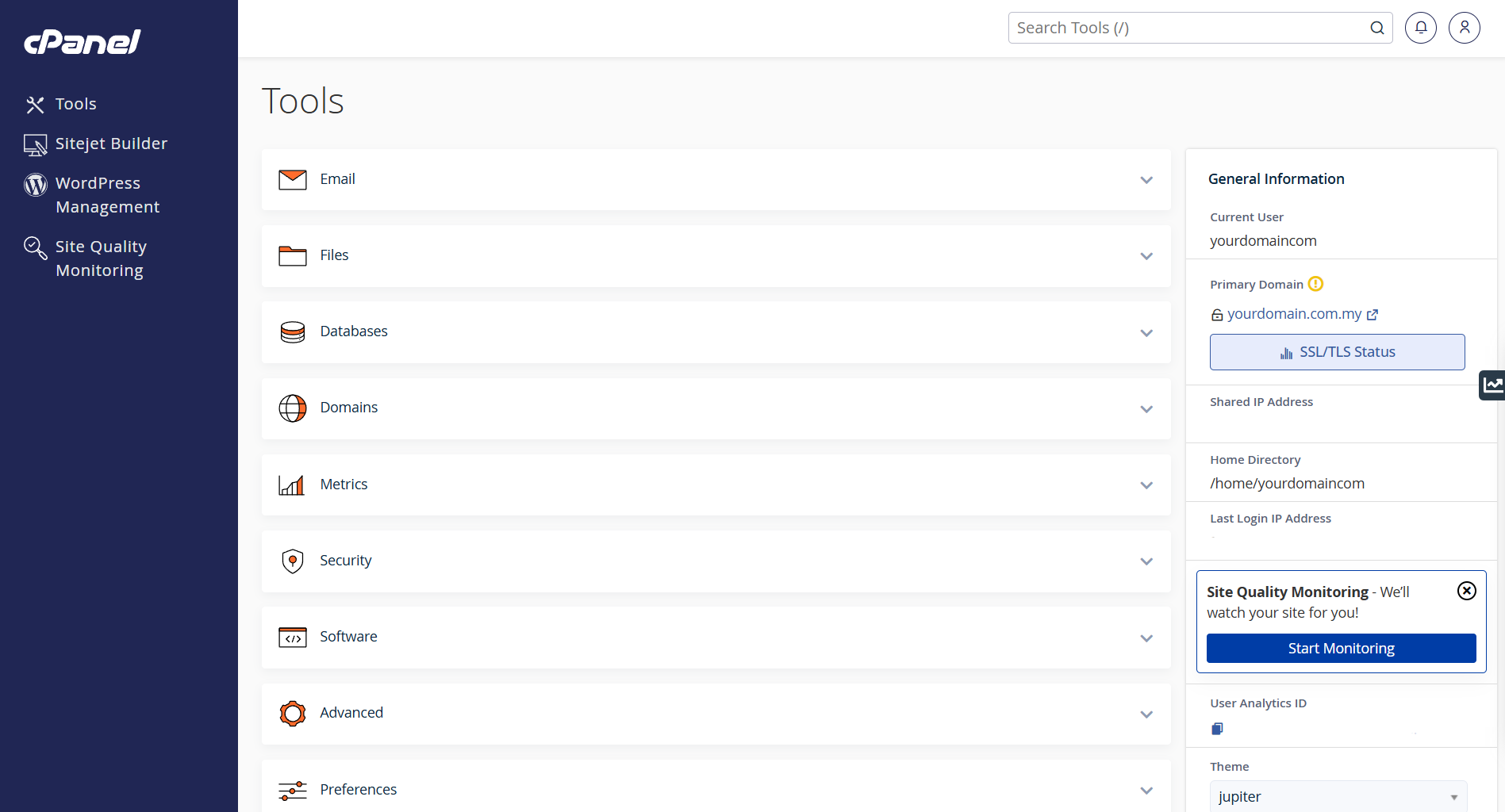This screenshot has width=1505, height=812.
Task: Expand the Security section chevron
Action: pyautogui.click(x=1146, y=561)
